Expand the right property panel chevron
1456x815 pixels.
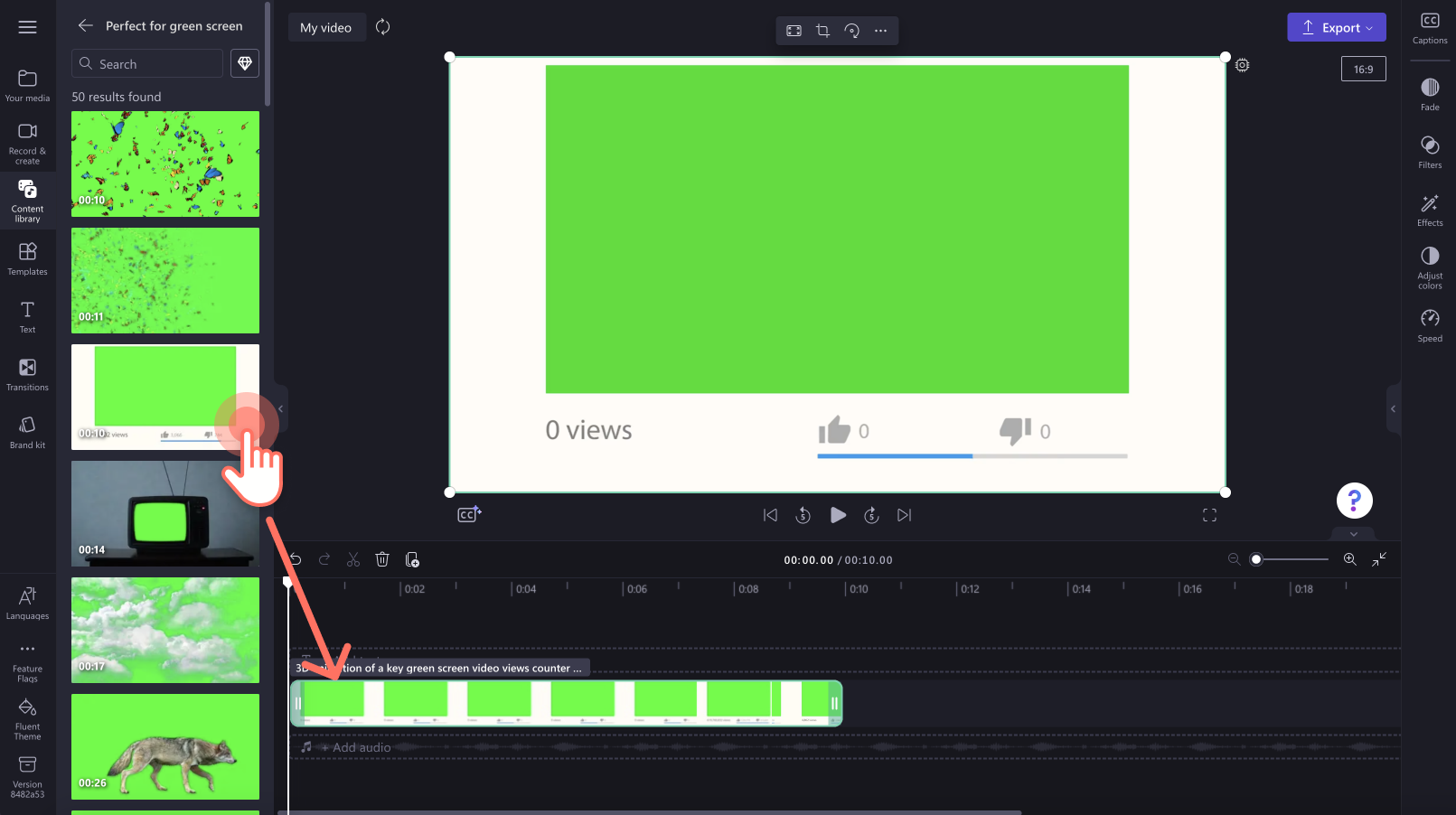(x=1393, y=409)
